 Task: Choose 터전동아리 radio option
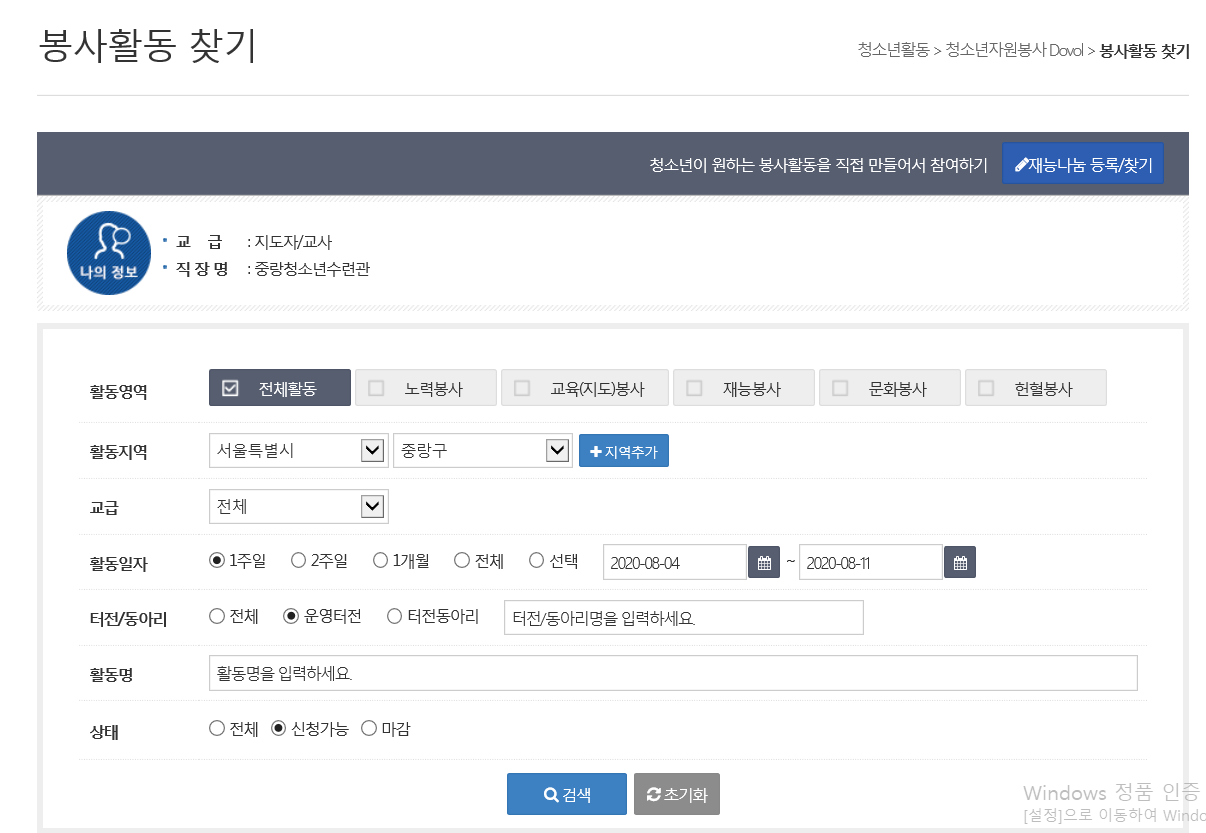(x=394, y=617)
